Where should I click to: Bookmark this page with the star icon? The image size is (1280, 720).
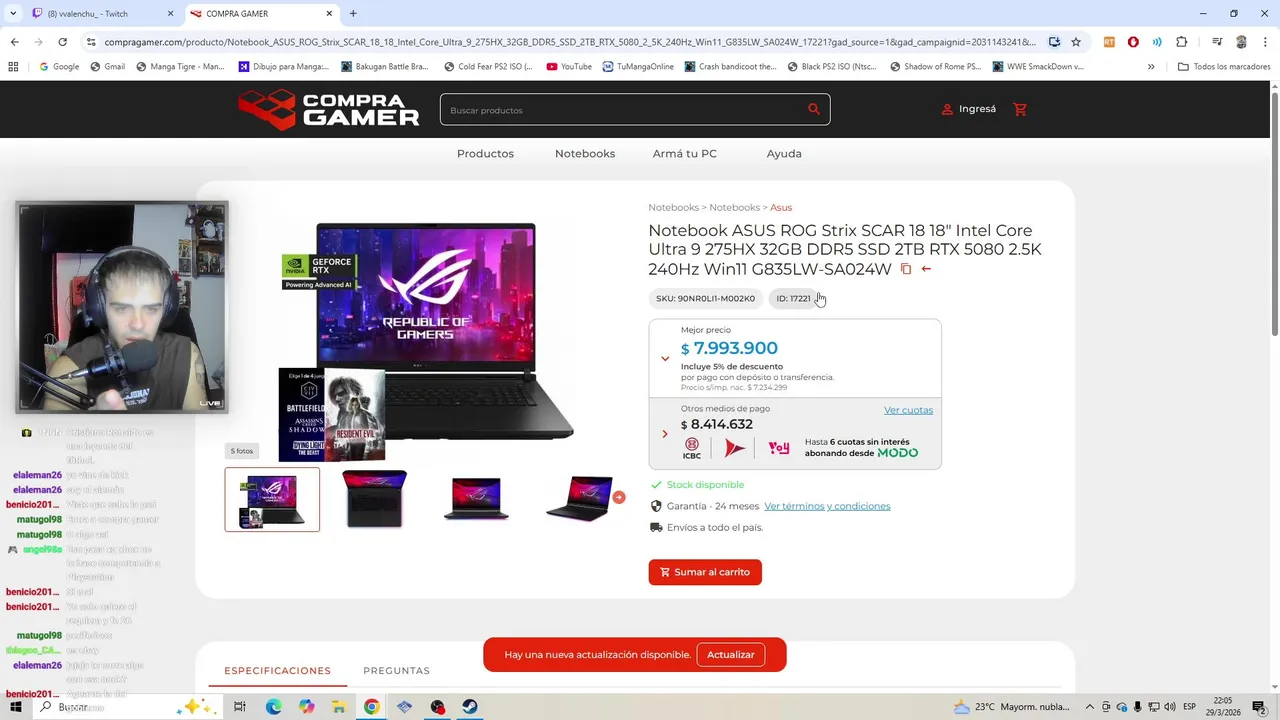[x=1076, y=42]
